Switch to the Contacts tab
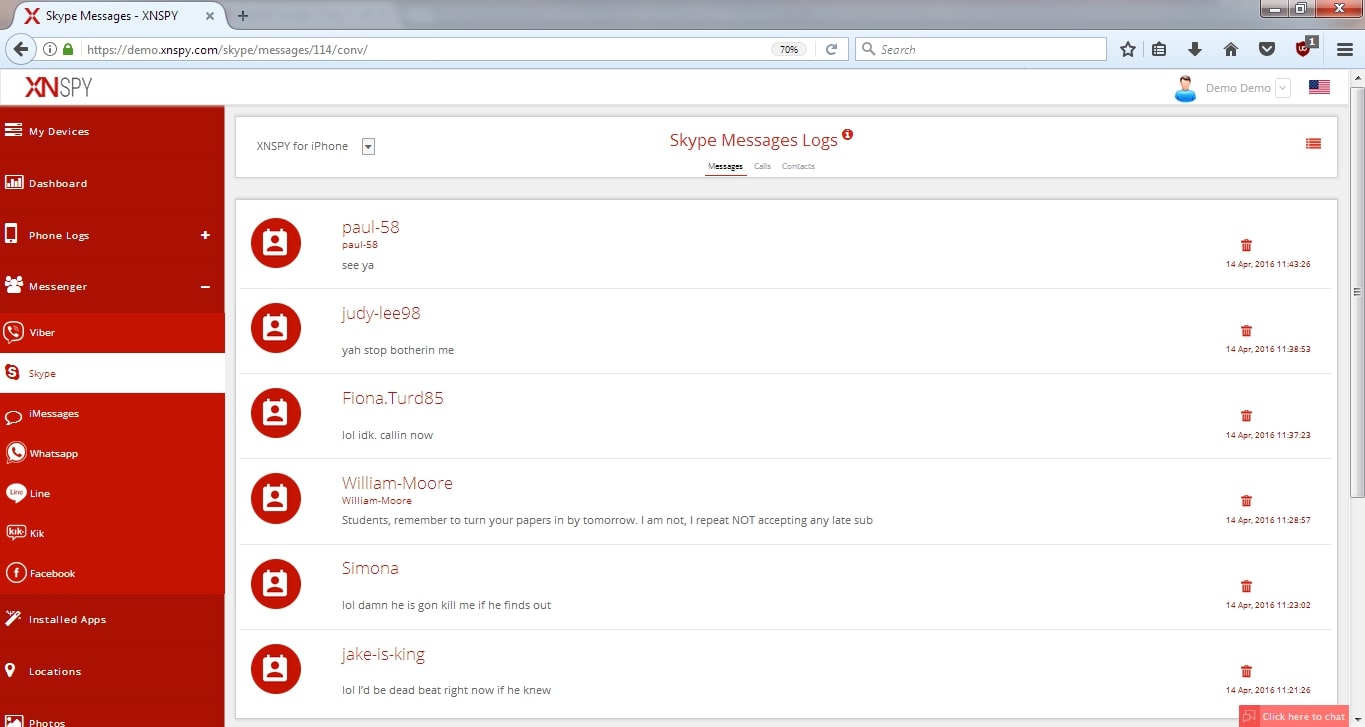 click(x=798, y=166)
